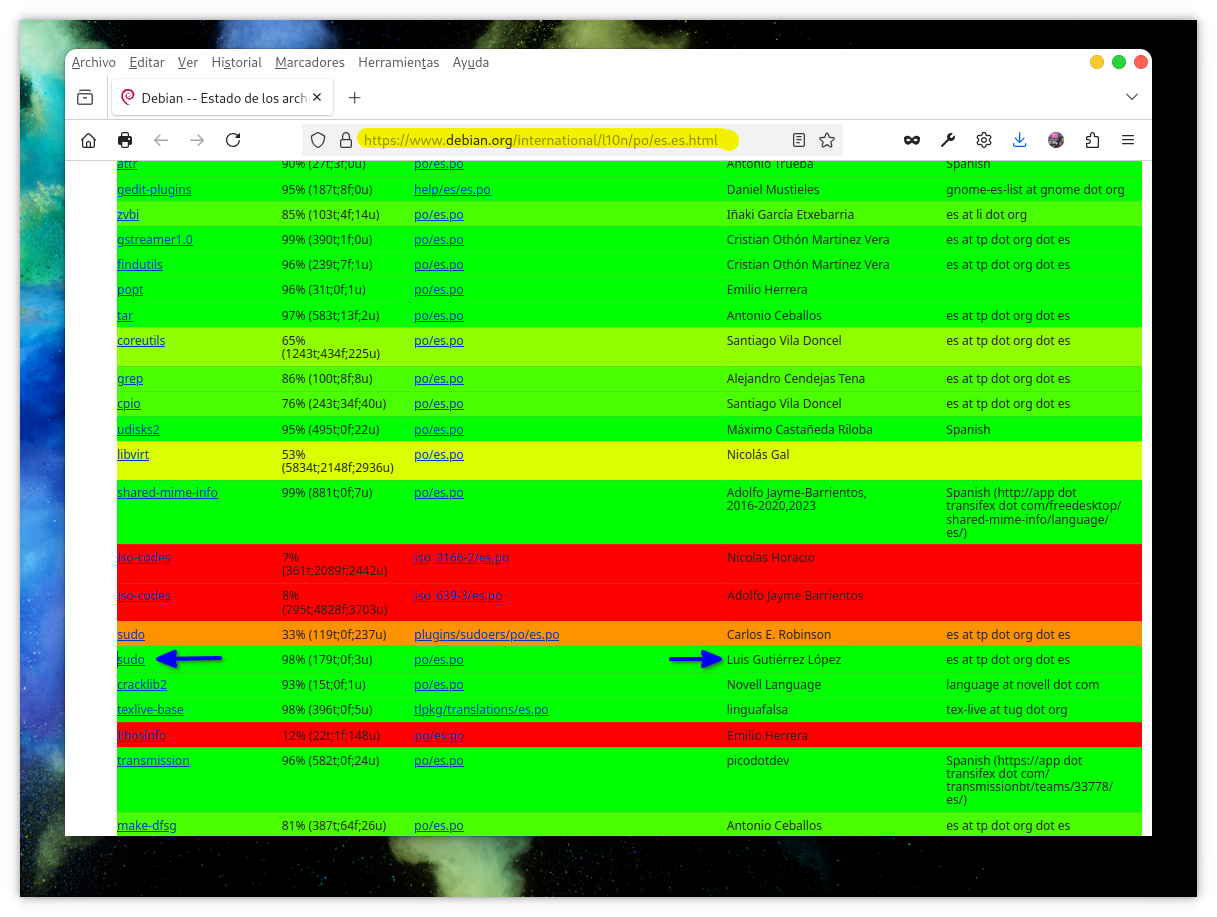Open settings via the gear icon

984,140
